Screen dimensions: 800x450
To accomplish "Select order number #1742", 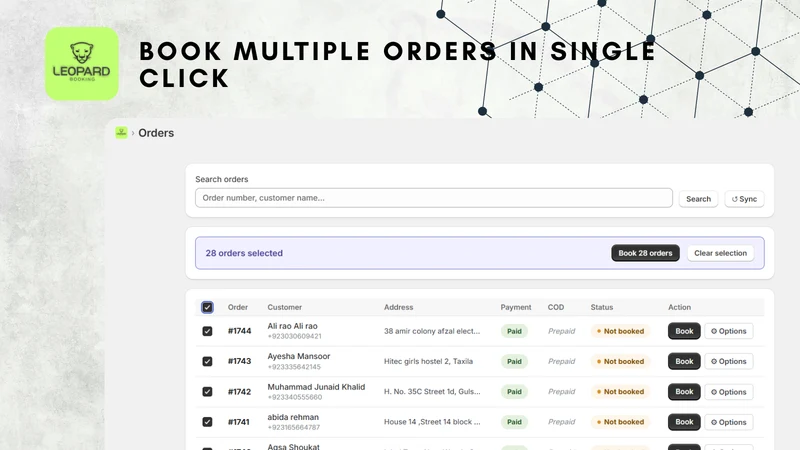I will coord(239,392).
